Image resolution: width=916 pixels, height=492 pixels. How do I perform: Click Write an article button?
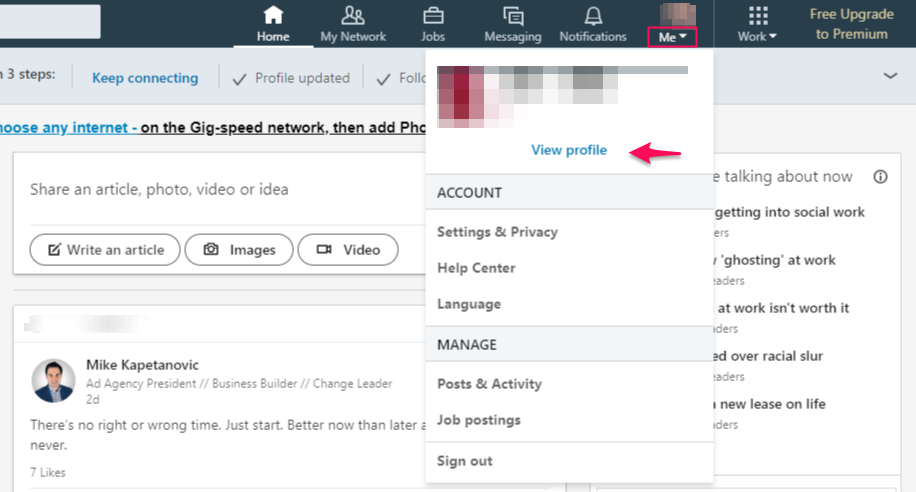pos(105,250)
